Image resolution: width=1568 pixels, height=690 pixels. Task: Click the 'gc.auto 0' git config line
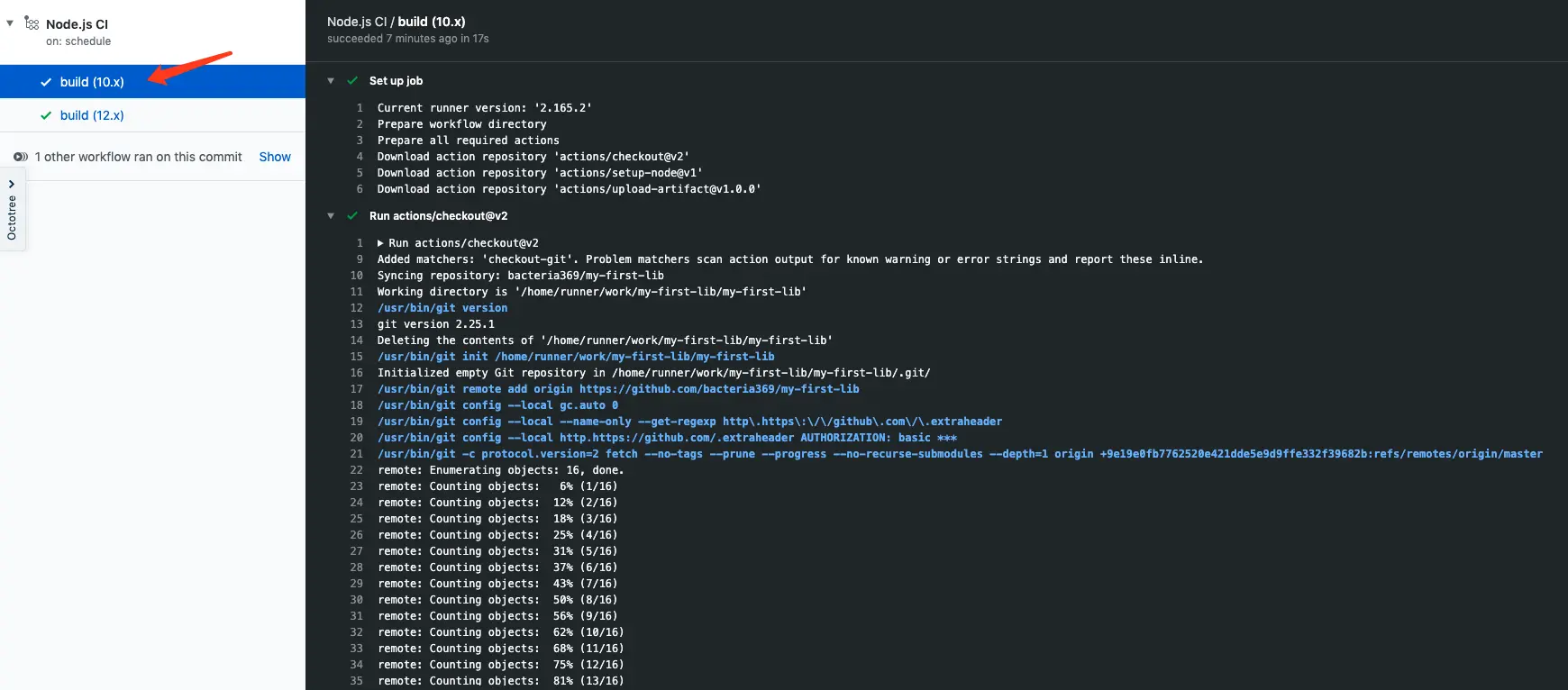[x=498, y=405]
